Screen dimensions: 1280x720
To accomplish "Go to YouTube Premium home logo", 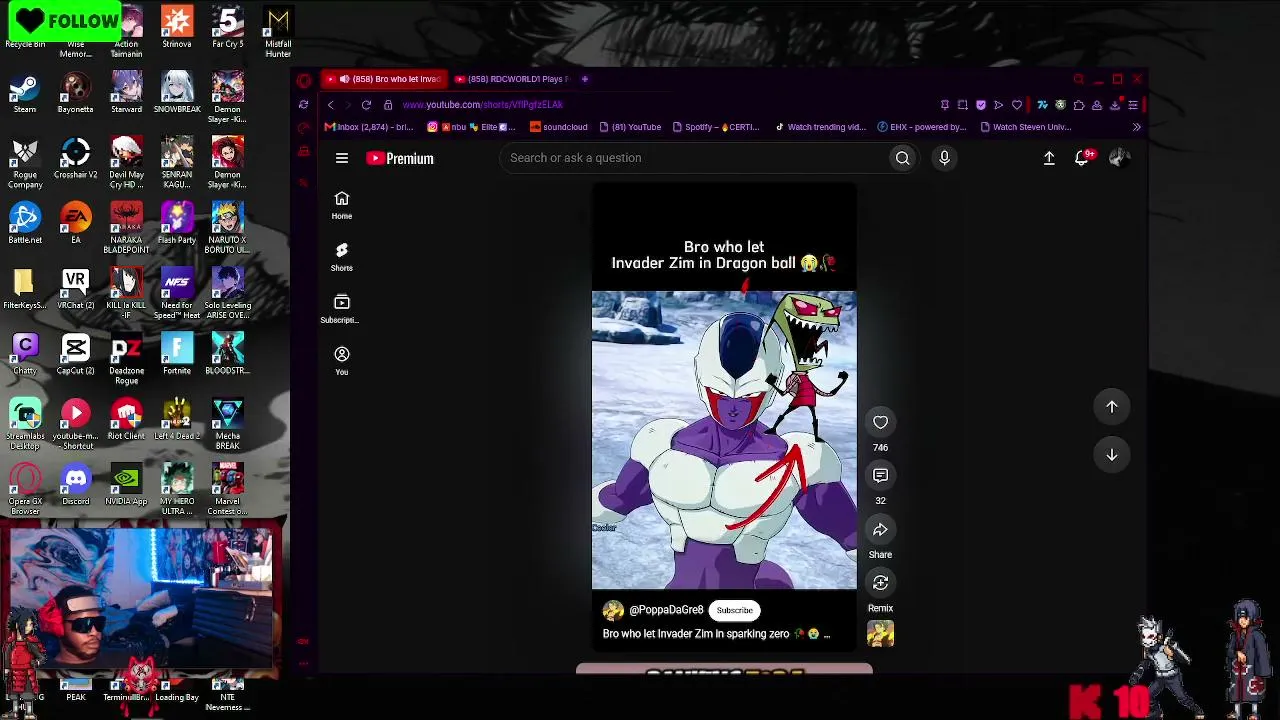I will (x=400, y=158).
